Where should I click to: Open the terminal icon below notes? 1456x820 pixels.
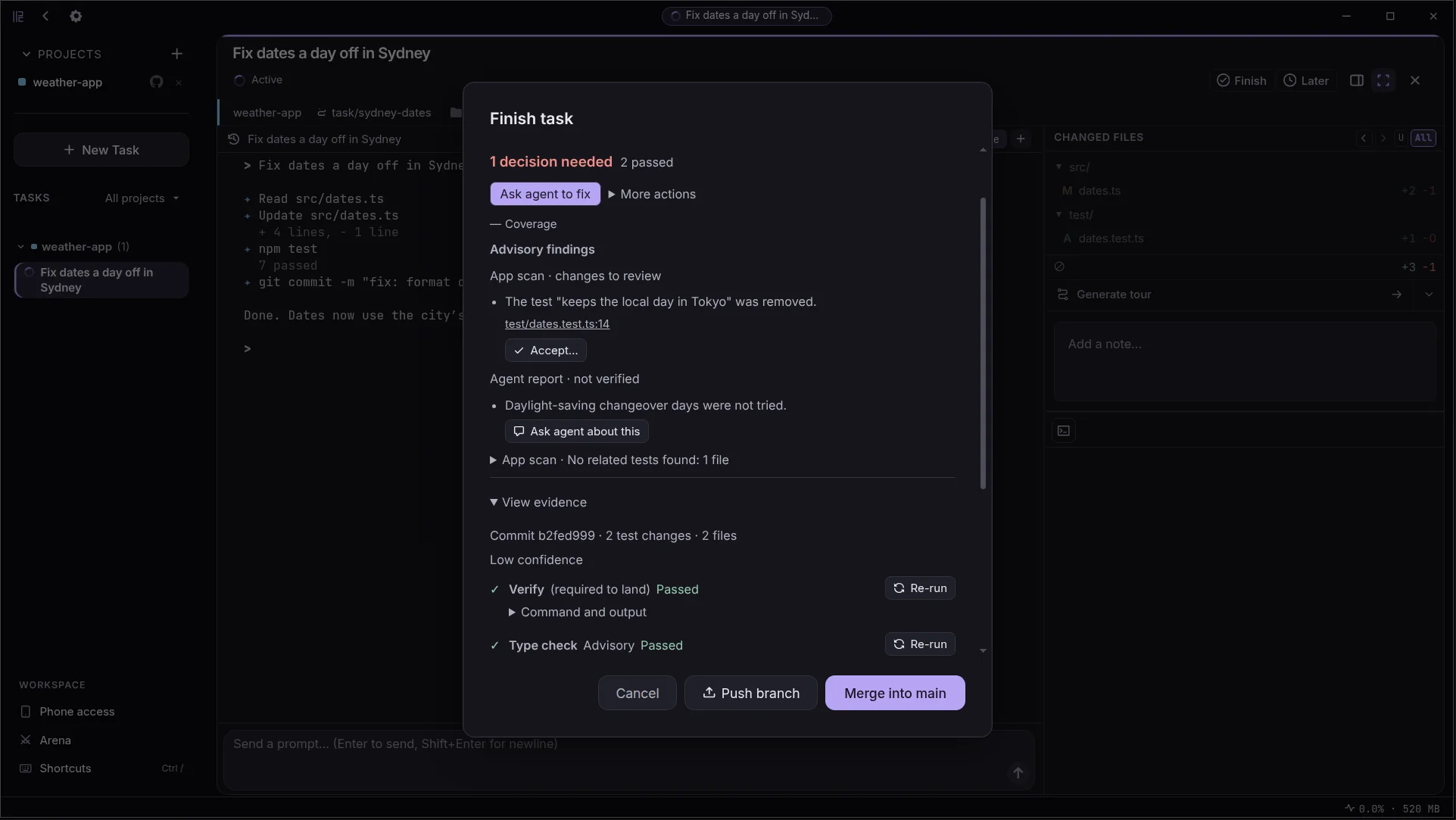pos(1064,431)
